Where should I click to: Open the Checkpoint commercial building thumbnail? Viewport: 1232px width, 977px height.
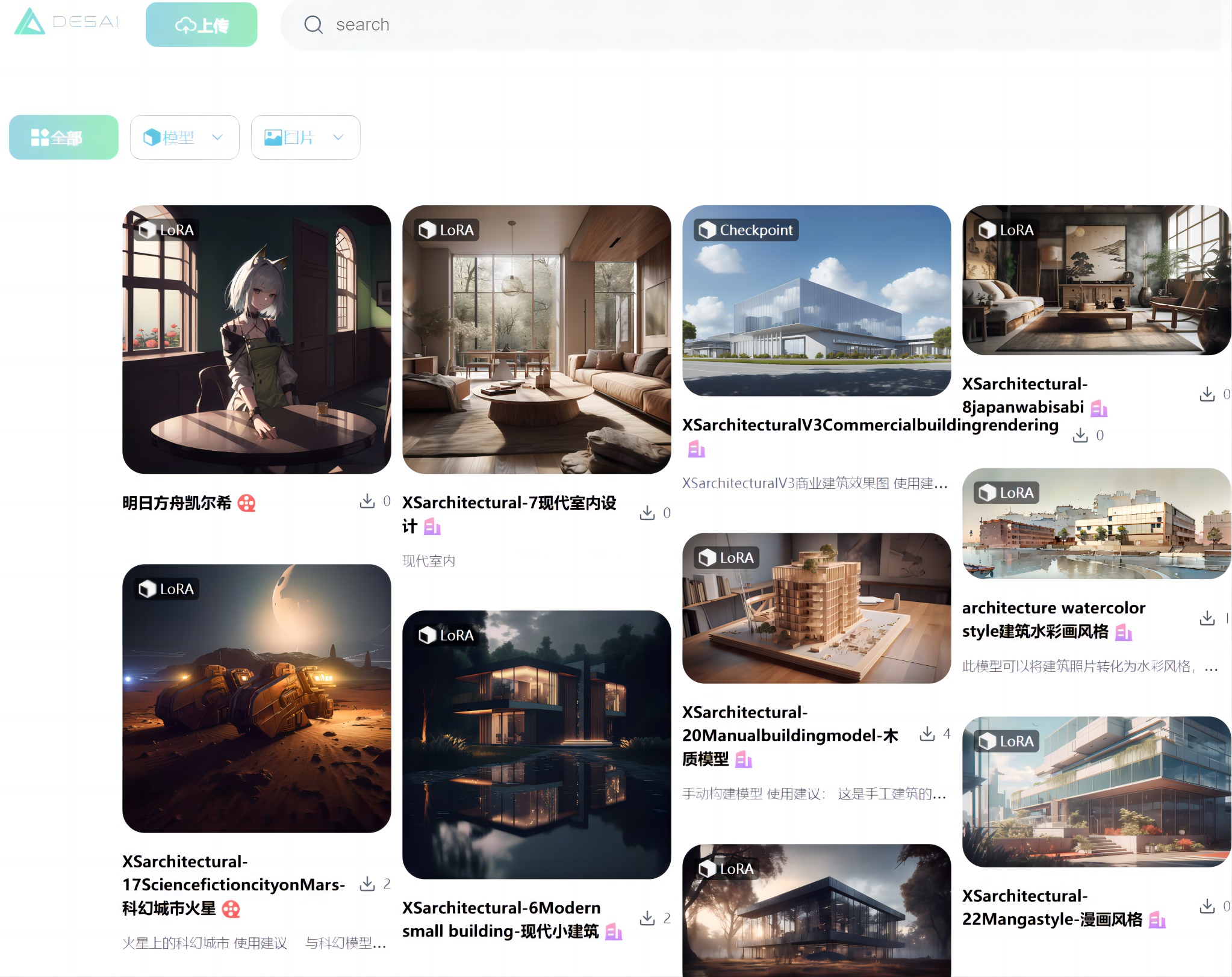(816, 301)
